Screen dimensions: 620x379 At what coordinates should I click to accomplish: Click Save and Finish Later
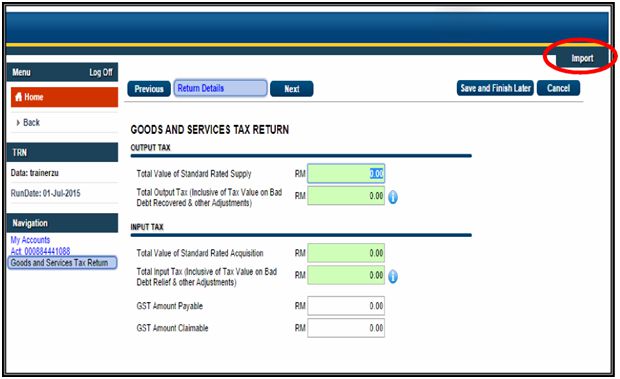tap(495, 88)
